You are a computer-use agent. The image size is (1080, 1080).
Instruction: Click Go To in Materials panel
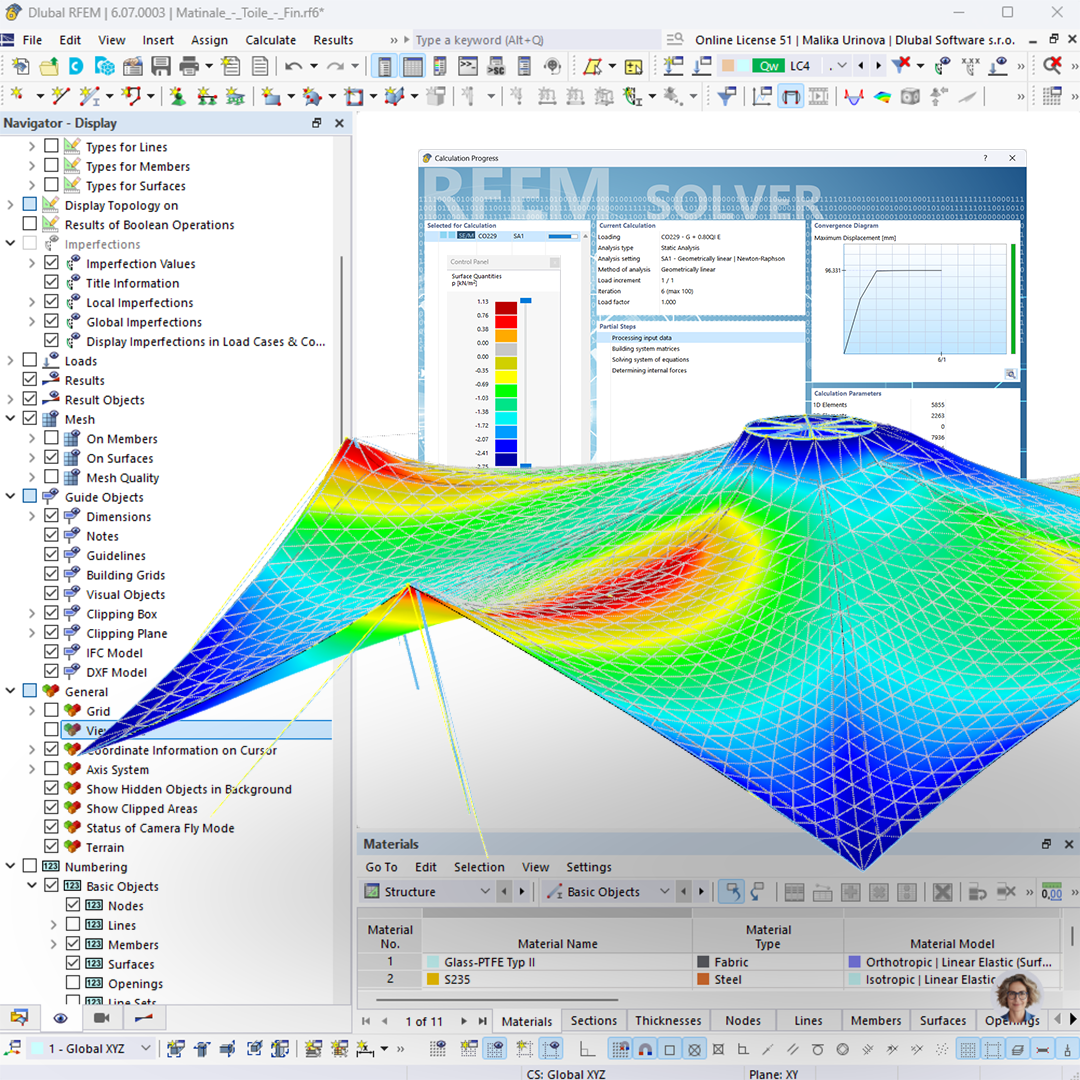coord(382,867)
